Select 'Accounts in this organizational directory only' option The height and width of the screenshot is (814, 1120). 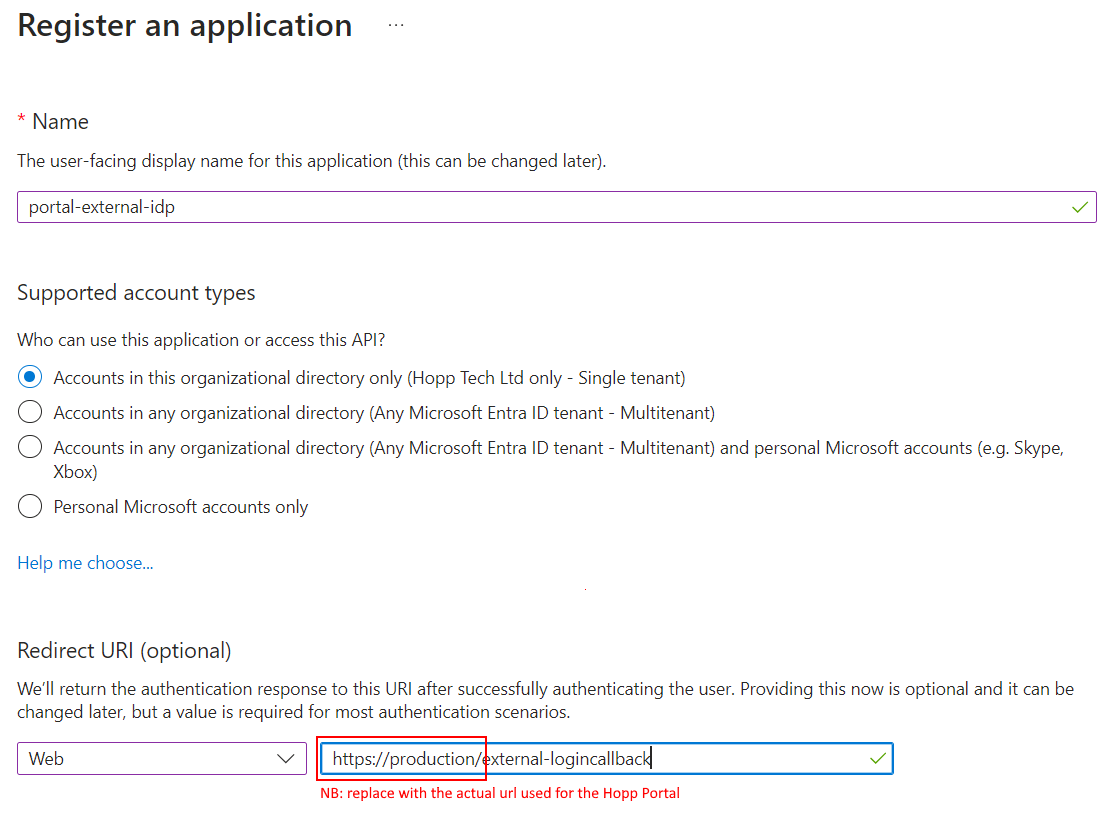tap(30, 377)
